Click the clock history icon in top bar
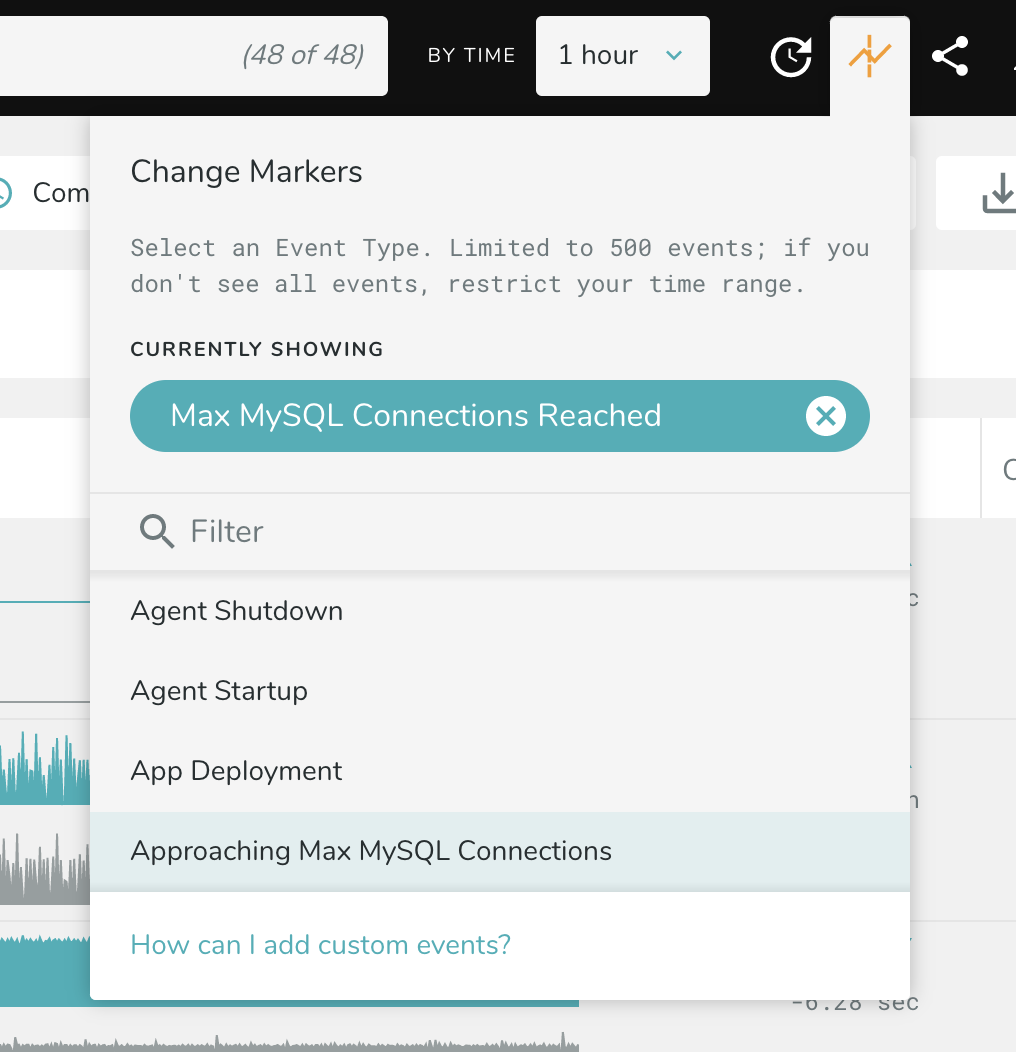Viewport: 1016px width, 1052px height. click(791, 57)
